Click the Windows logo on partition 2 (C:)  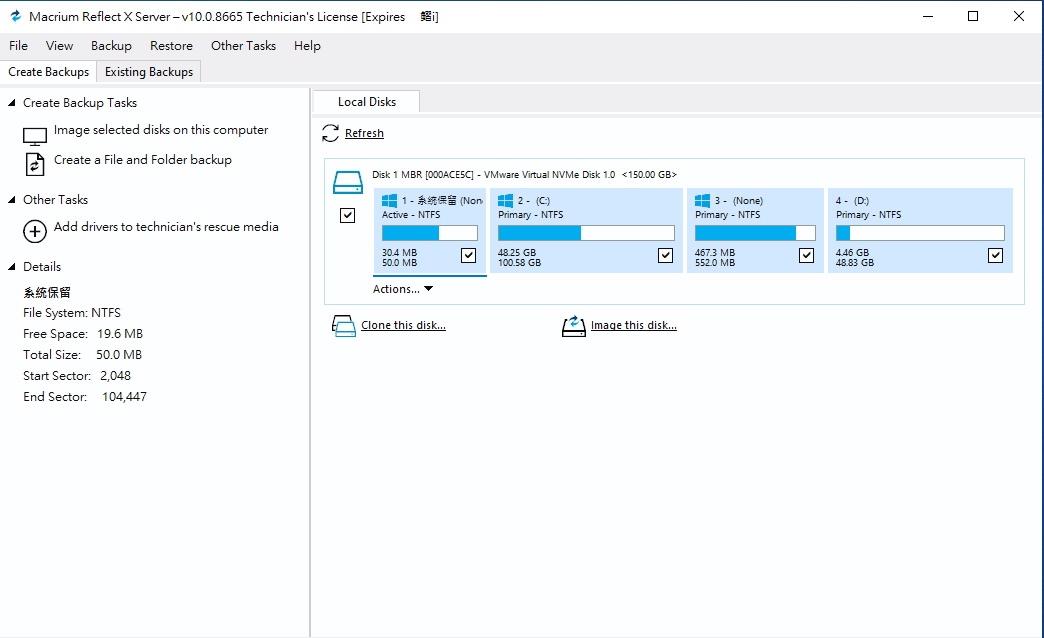[505, 200]
